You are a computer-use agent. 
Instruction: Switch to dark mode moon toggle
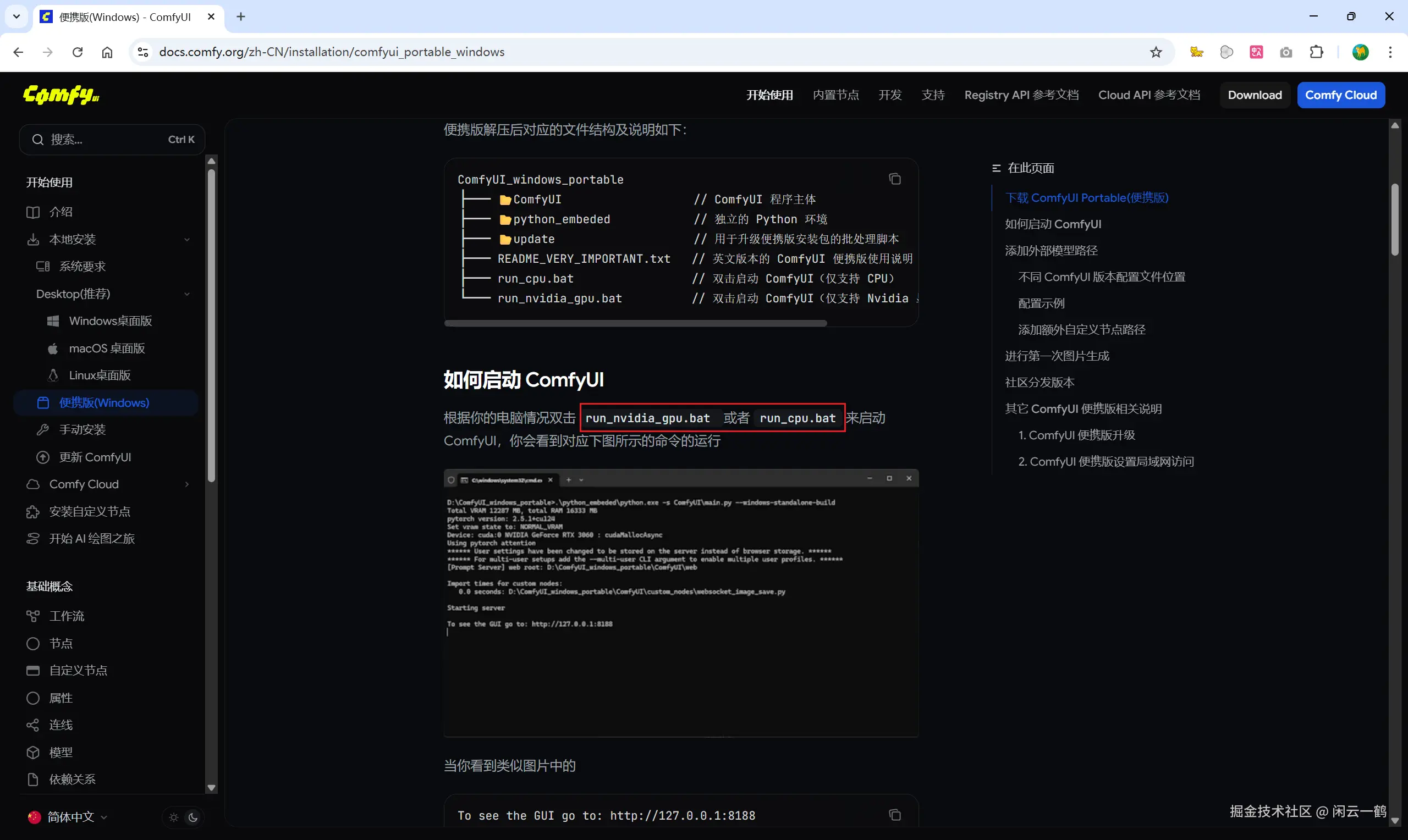coord(193,817)
